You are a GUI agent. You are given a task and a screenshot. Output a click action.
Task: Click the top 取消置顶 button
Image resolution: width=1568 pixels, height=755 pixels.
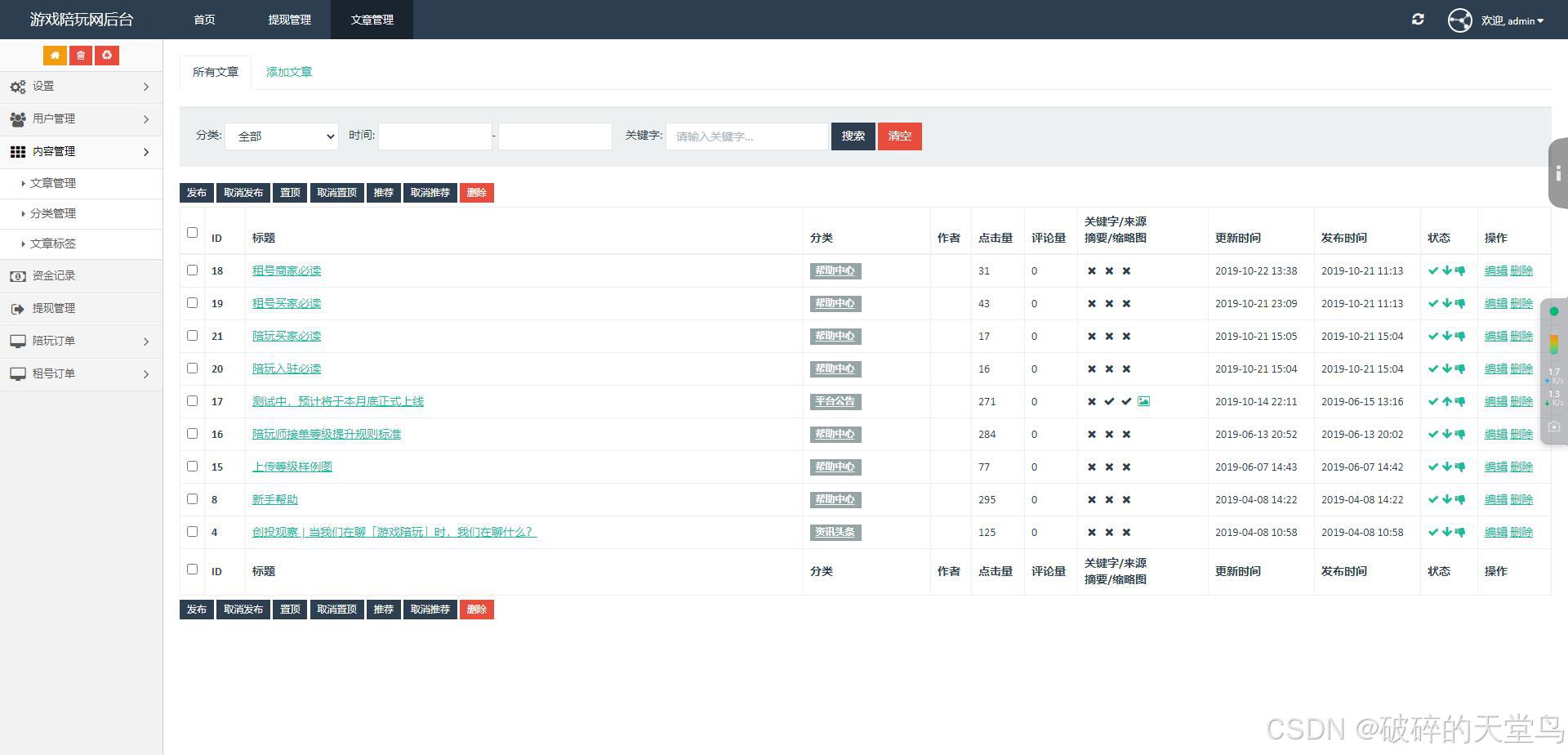[337, 193]
